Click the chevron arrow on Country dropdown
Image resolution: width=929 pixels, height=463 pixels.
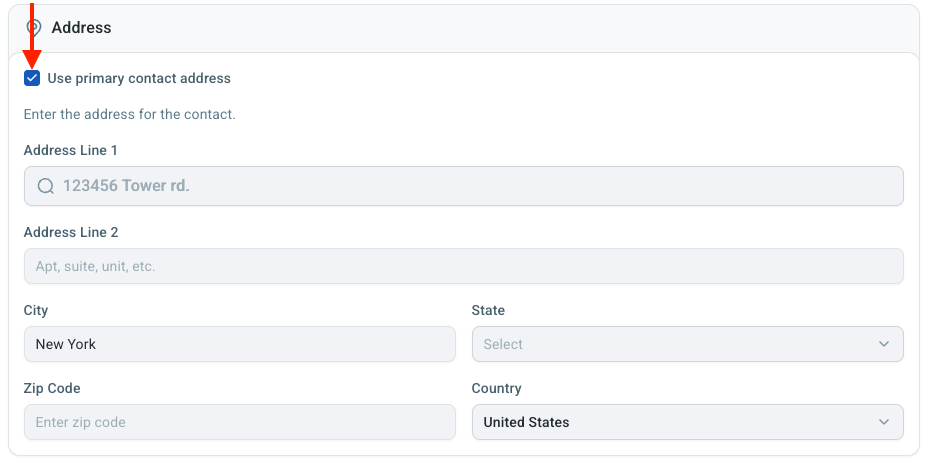[883, 422]
